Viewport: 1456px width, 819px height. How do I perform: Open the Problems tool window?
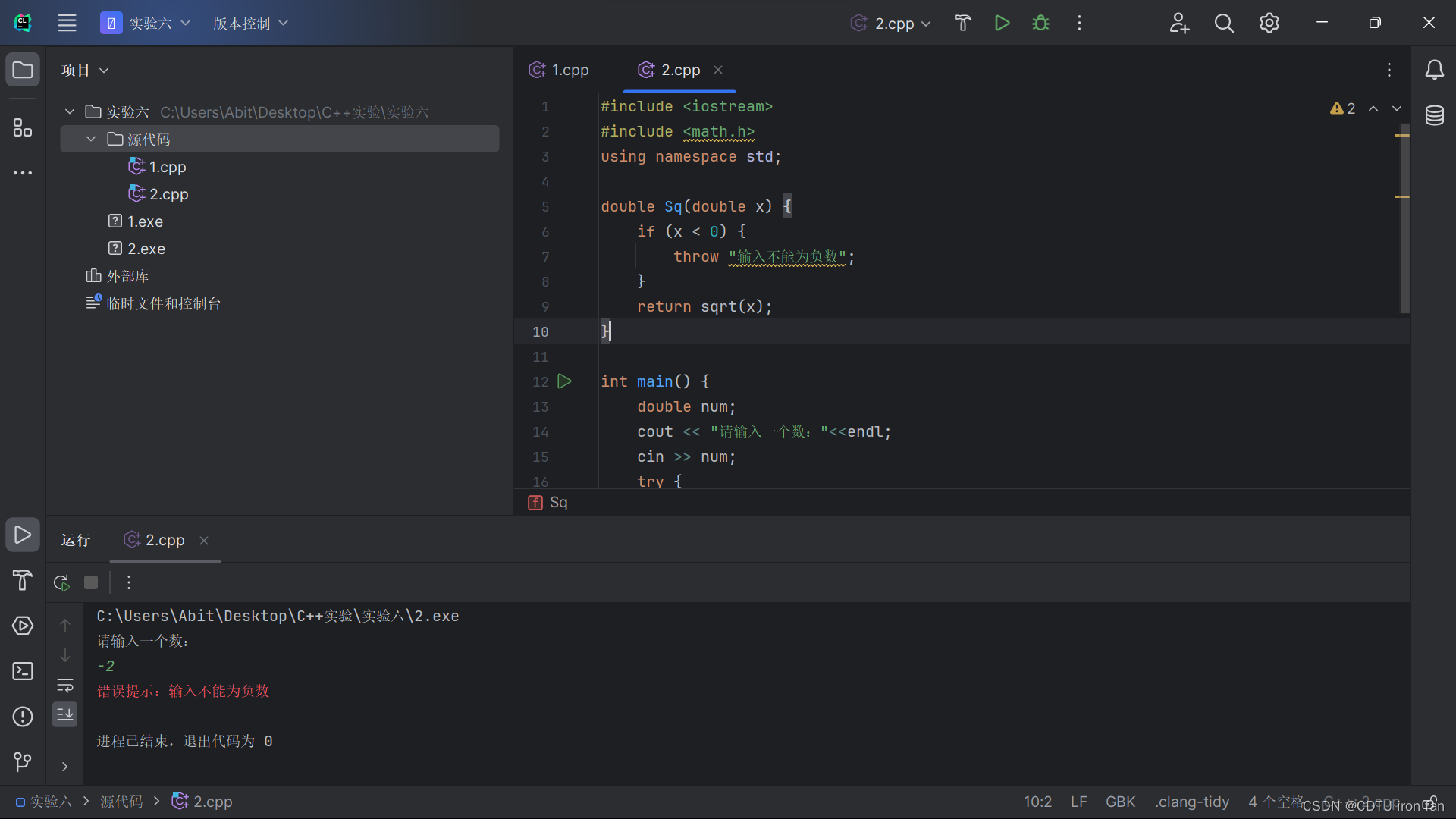[23, 717]
